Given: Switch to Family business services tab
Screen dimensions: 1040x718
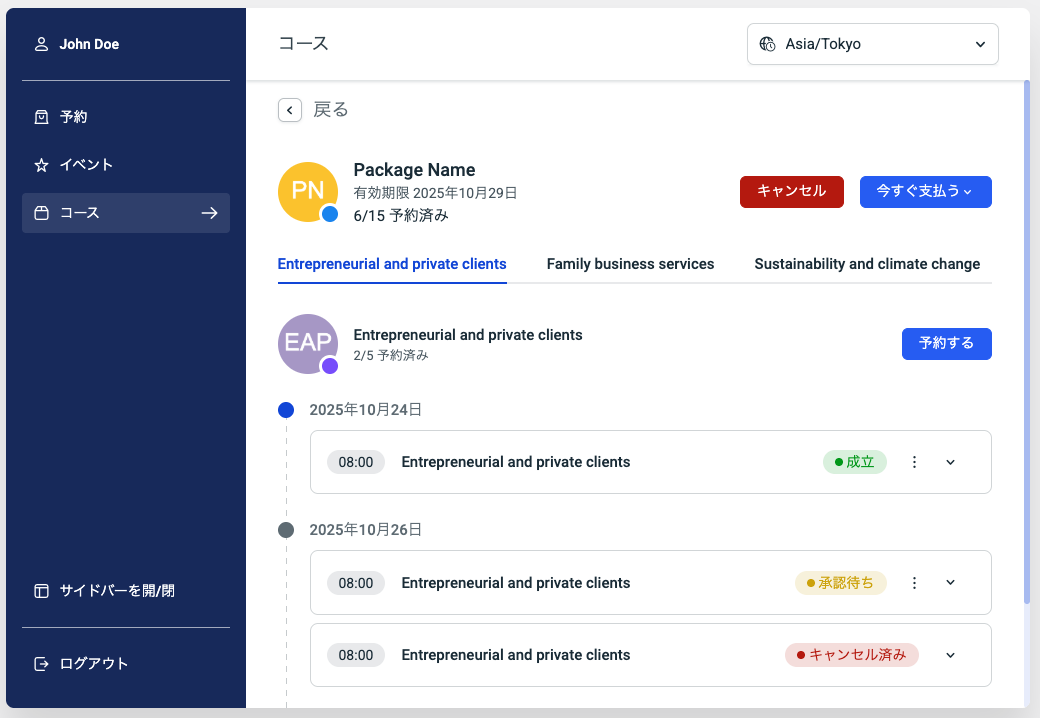Looking at the screenshot, I should pos(630,264).
